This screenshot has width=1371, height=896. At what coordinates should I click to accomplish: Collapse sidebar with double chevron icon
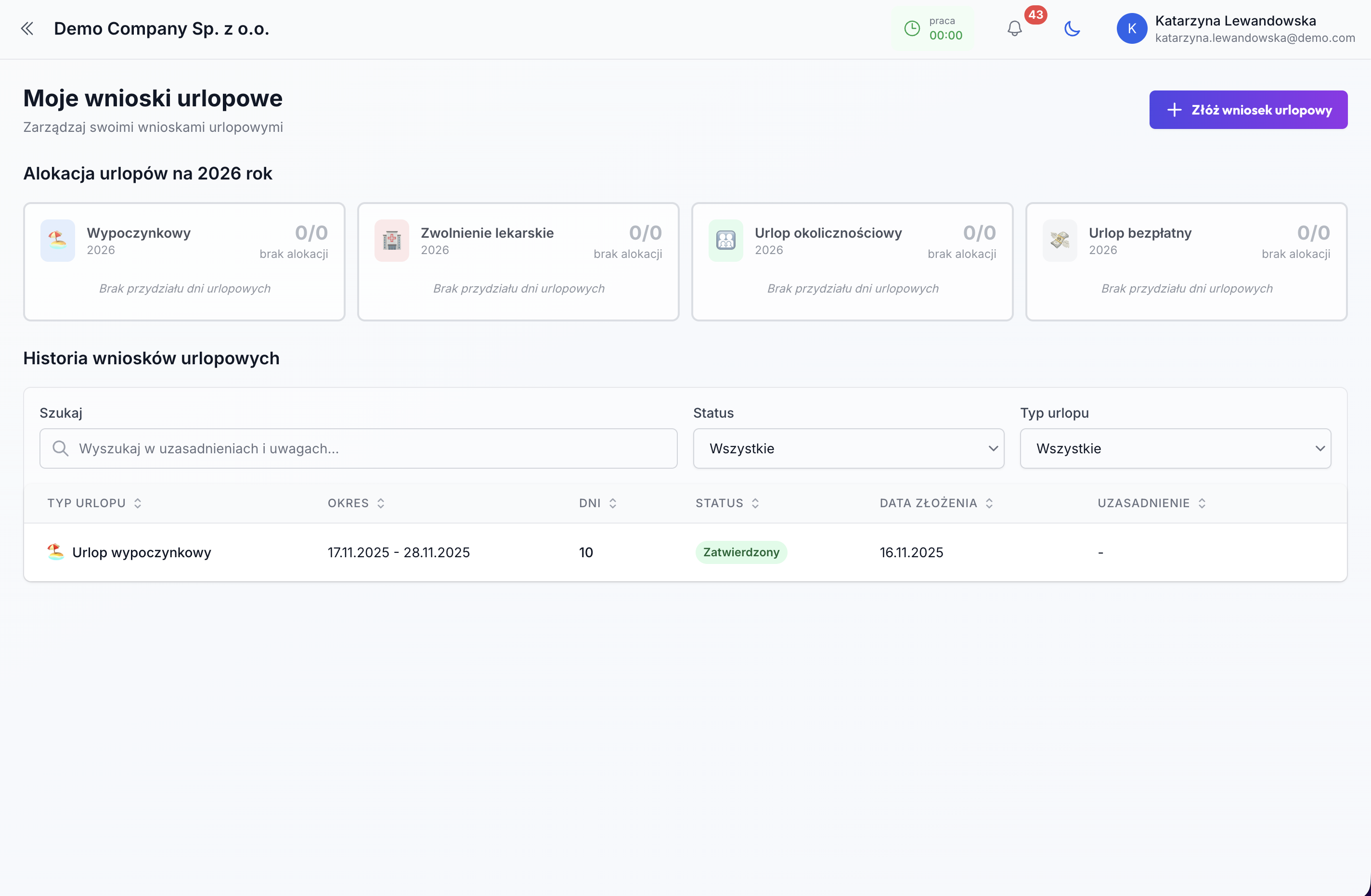coord(27,28)
